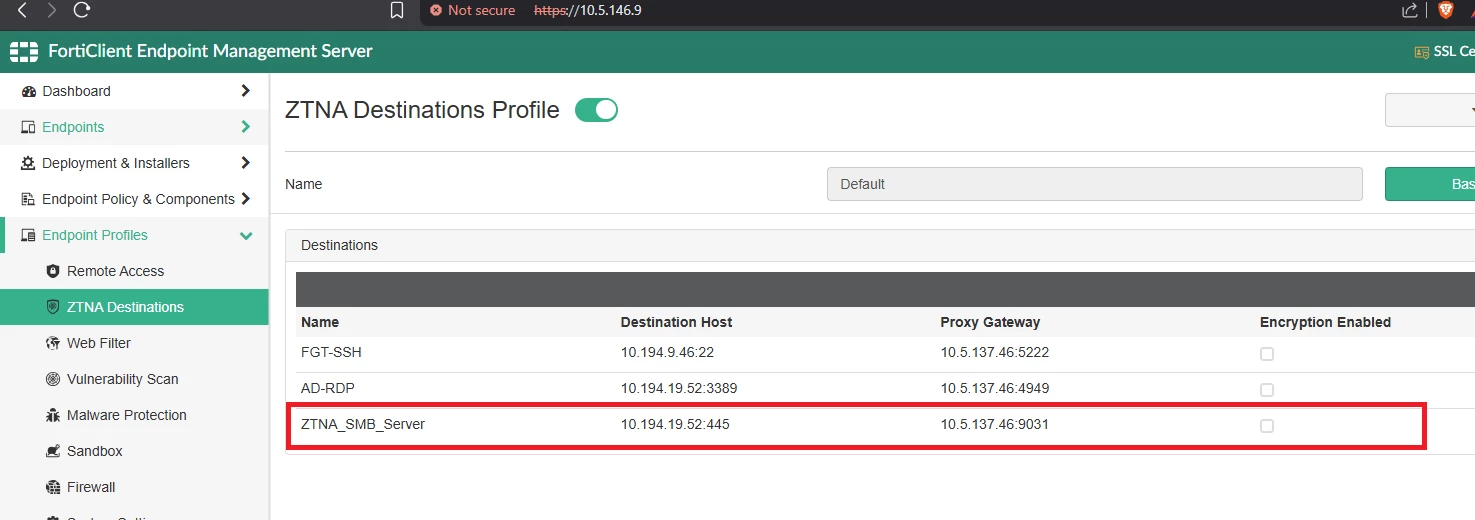
Task: Click the Destinations section header
Action: tap(340, 245)
